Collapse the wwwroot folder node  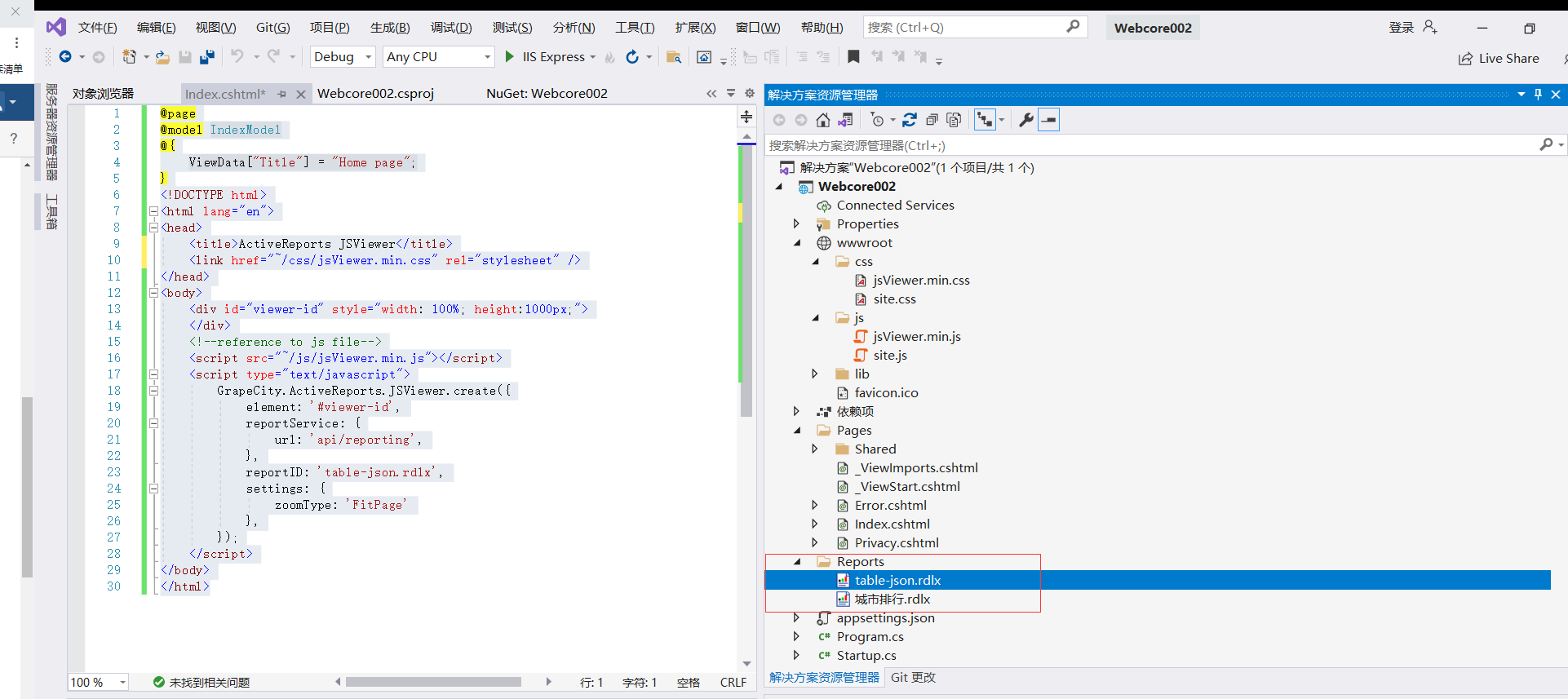[797, 243]
